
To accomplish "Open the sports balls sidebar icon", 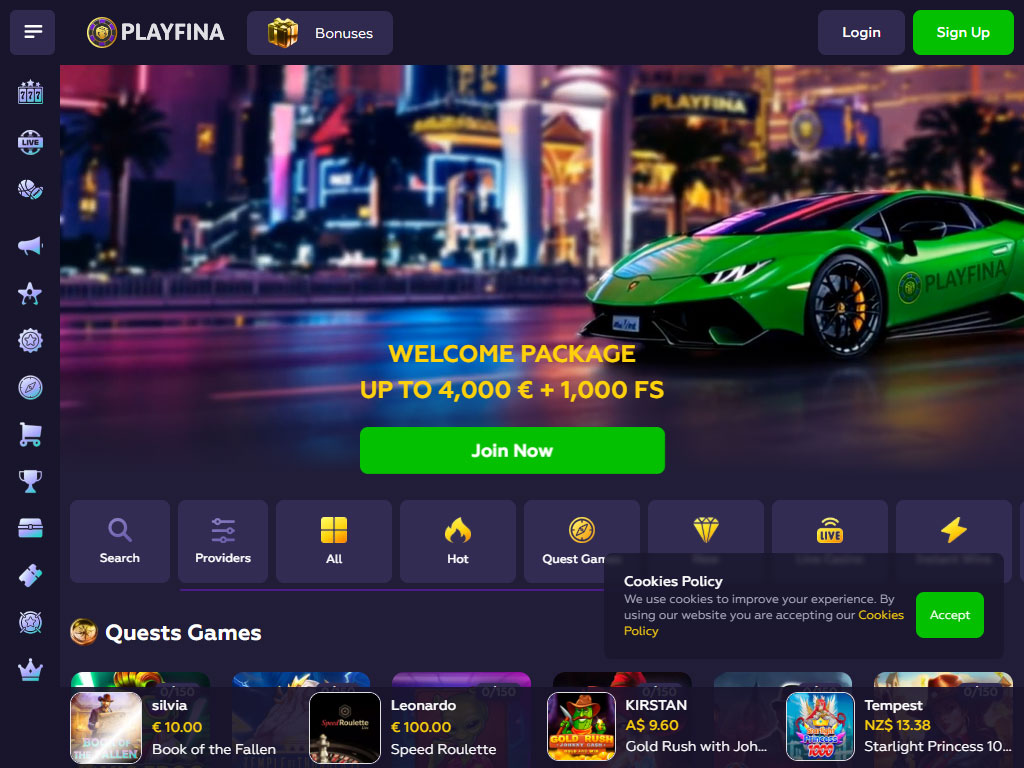I will click(x=31, y=190).
